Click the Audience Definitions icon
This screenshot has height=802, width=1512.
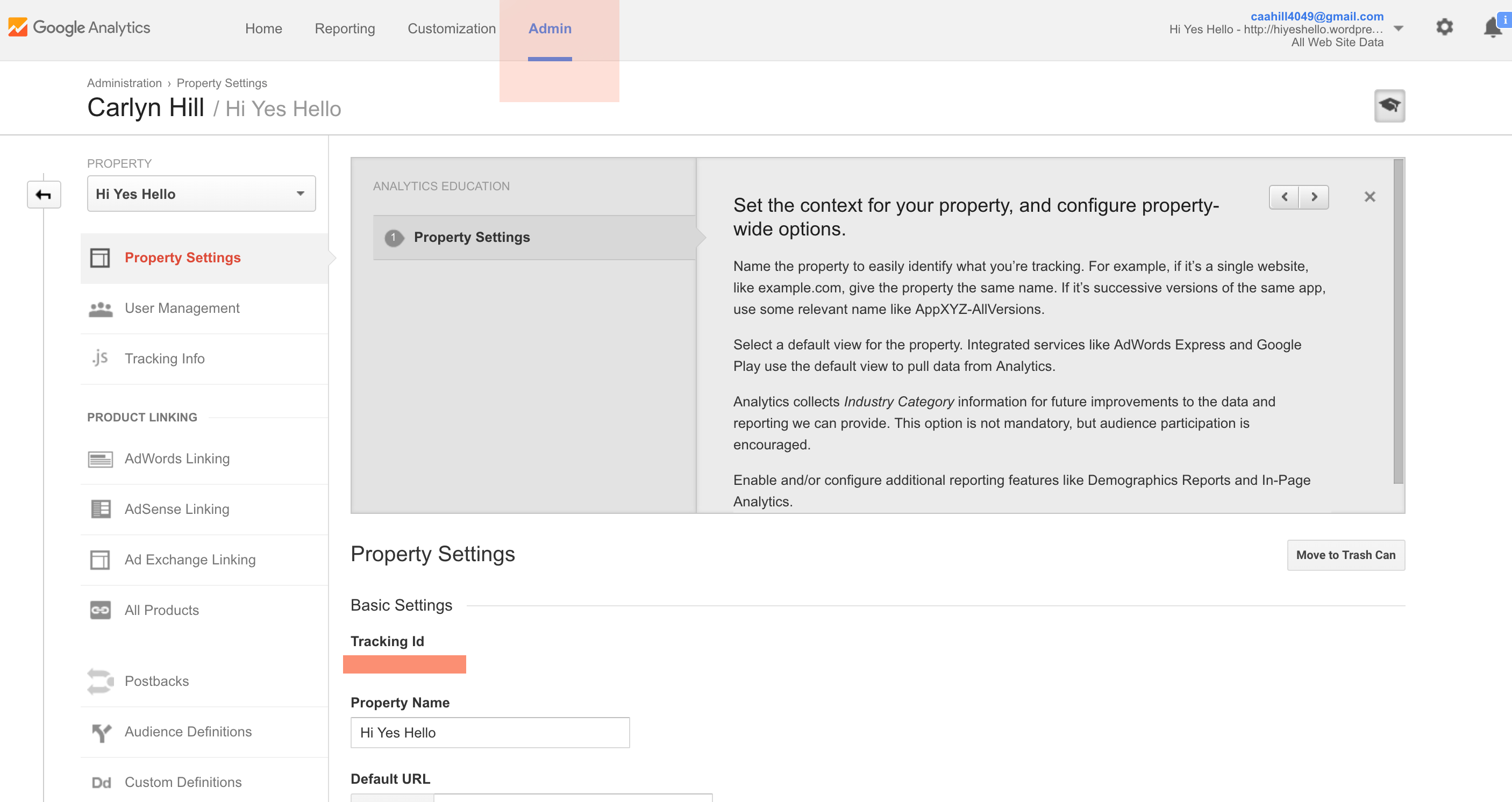[x=101, y=732]
